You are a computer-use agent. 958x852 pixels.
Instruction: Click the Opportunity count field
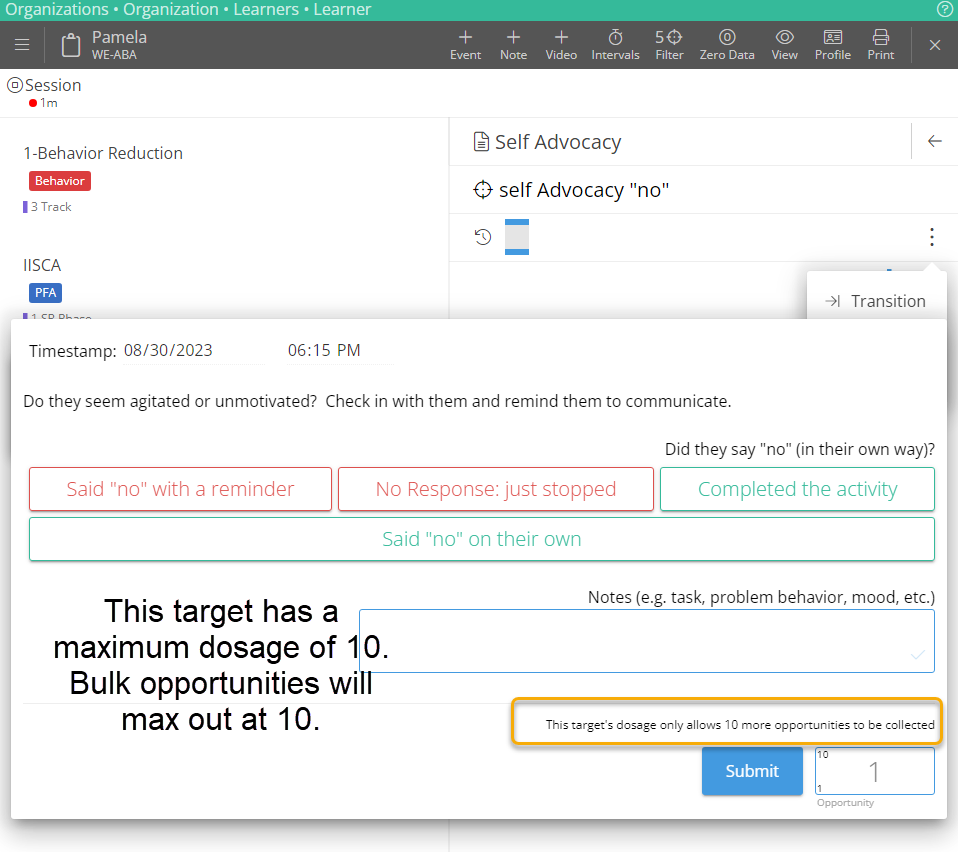coord(874,771)
